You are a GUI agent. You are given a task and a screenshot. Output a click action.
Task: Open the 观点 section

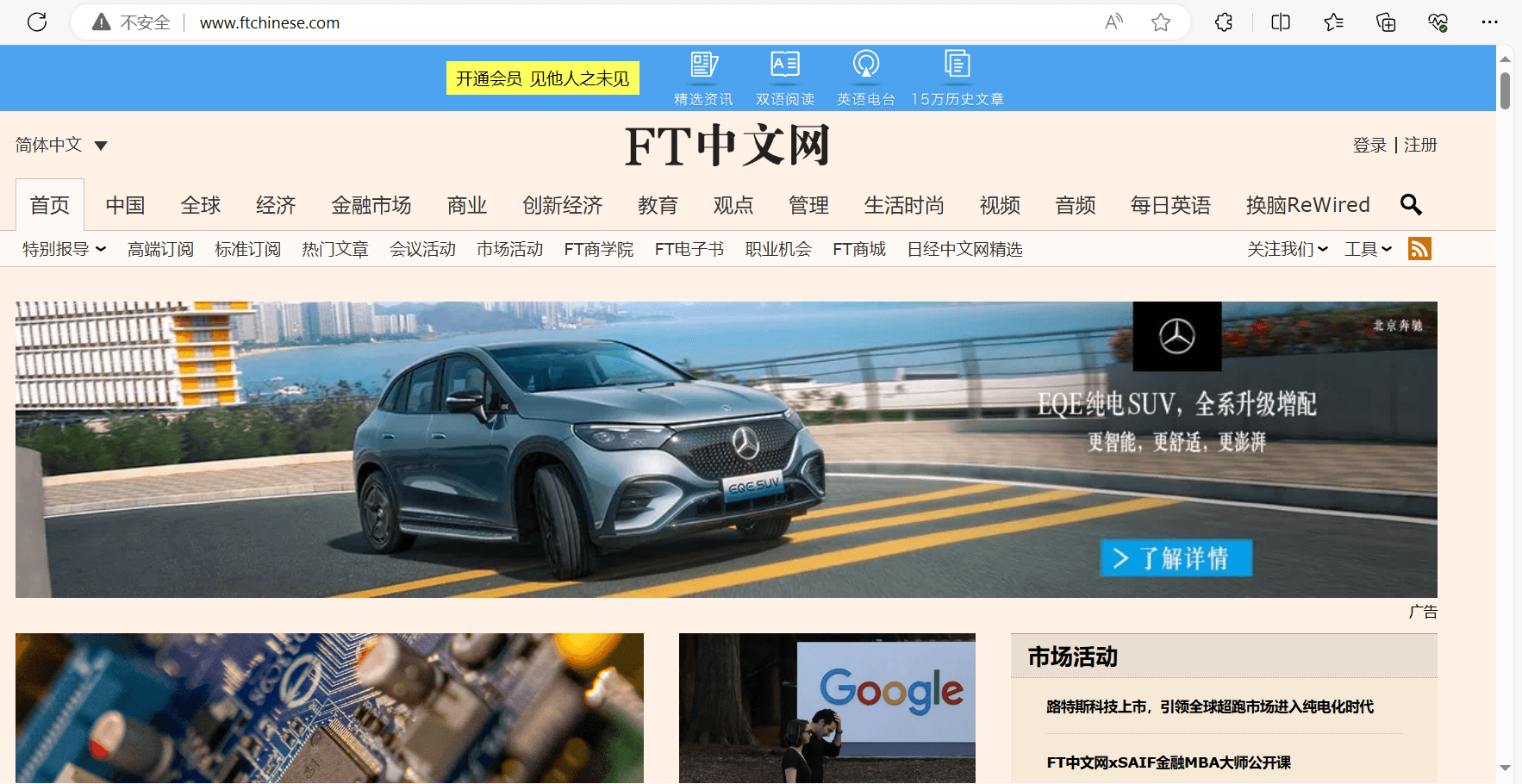(x=733, y=205)
